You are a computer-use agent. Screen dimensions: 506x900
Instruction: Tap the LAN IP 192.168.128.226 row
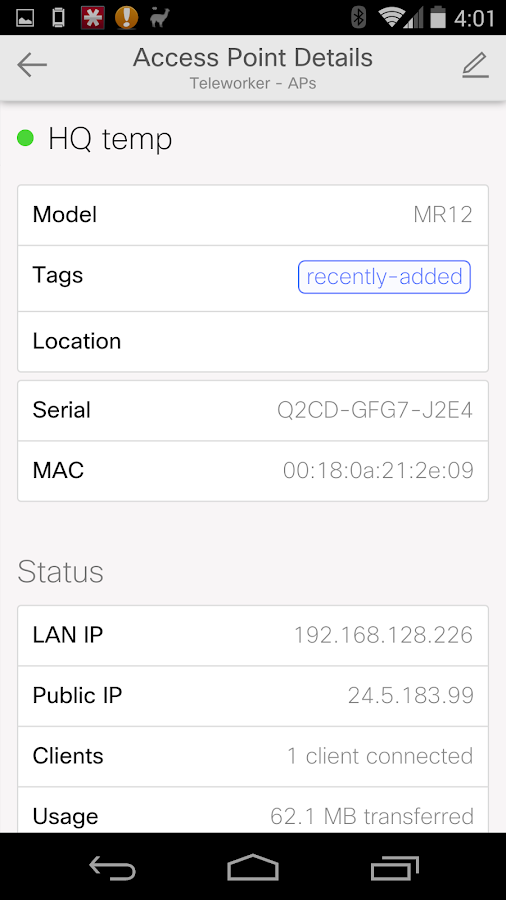tap(253, 635)
